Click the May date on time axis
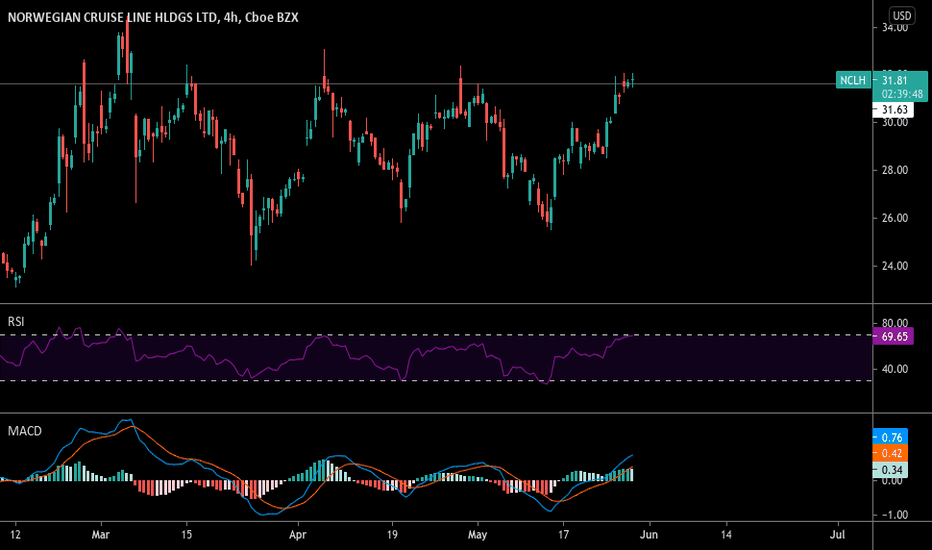The height and width of the screenshot is (550, 932). (477, 535)
